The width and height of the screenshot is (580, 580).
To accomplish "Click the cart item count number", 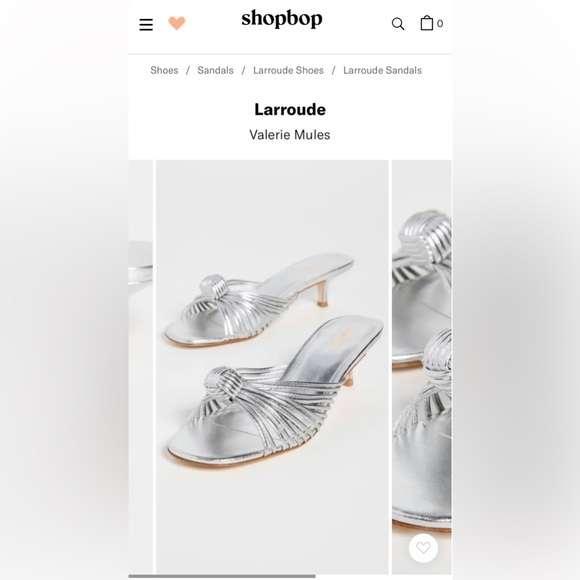I will click(x=440, y=24).
